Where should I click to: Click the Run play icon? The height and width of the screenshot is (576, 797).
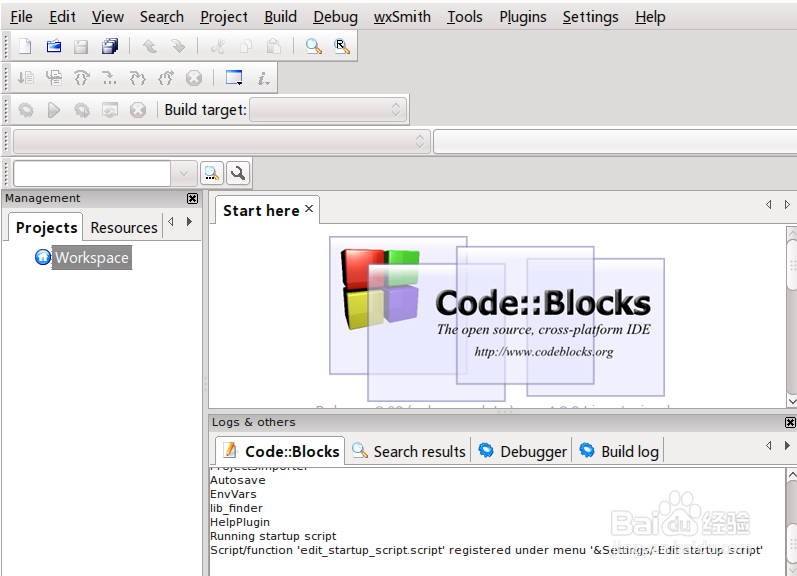coord(54,110)
